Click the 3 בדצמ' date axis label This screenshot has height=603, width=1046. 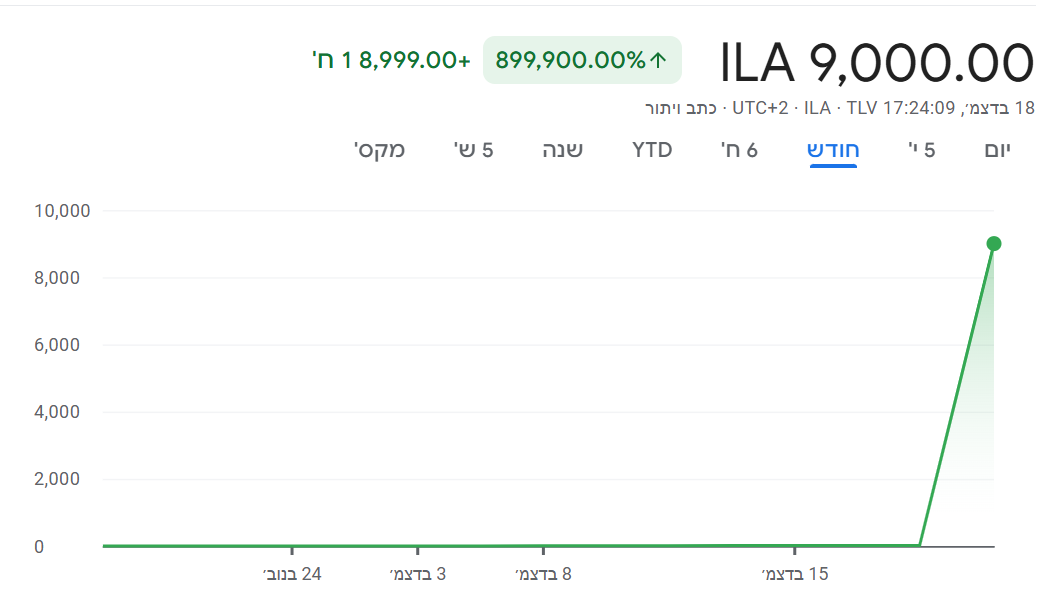(x=418, y=574)
